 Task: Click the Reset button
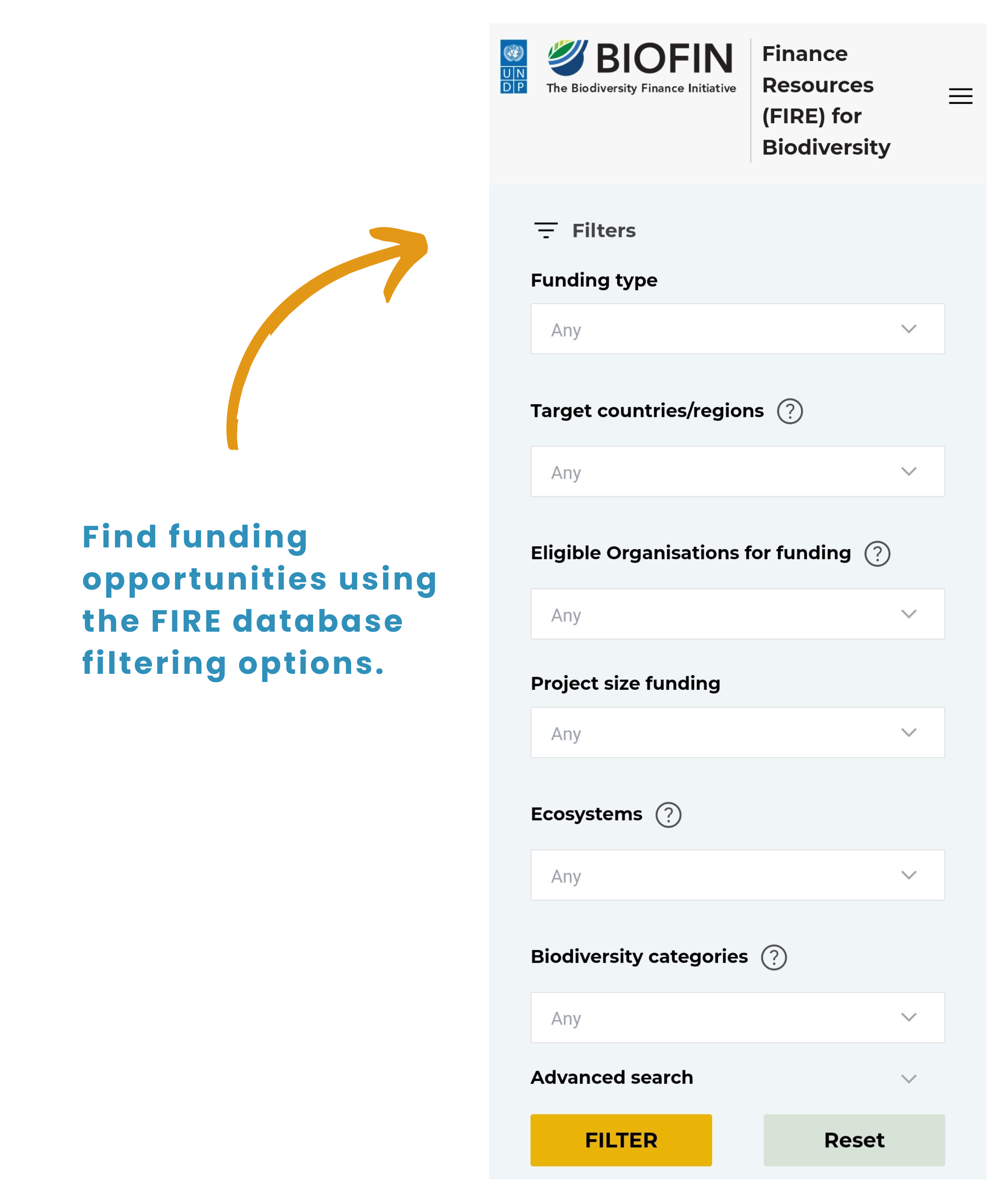coord(853,1140)
